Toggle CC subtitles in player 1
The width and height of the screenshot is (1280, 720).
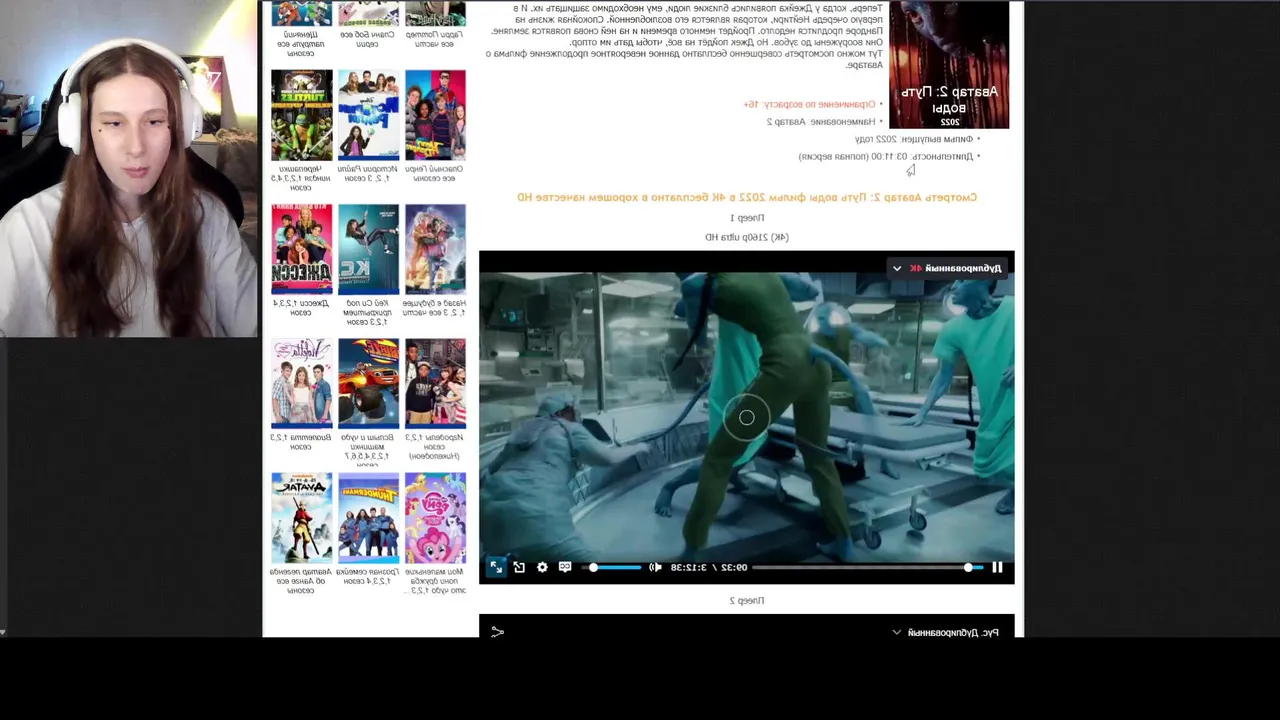pos(565,567)
